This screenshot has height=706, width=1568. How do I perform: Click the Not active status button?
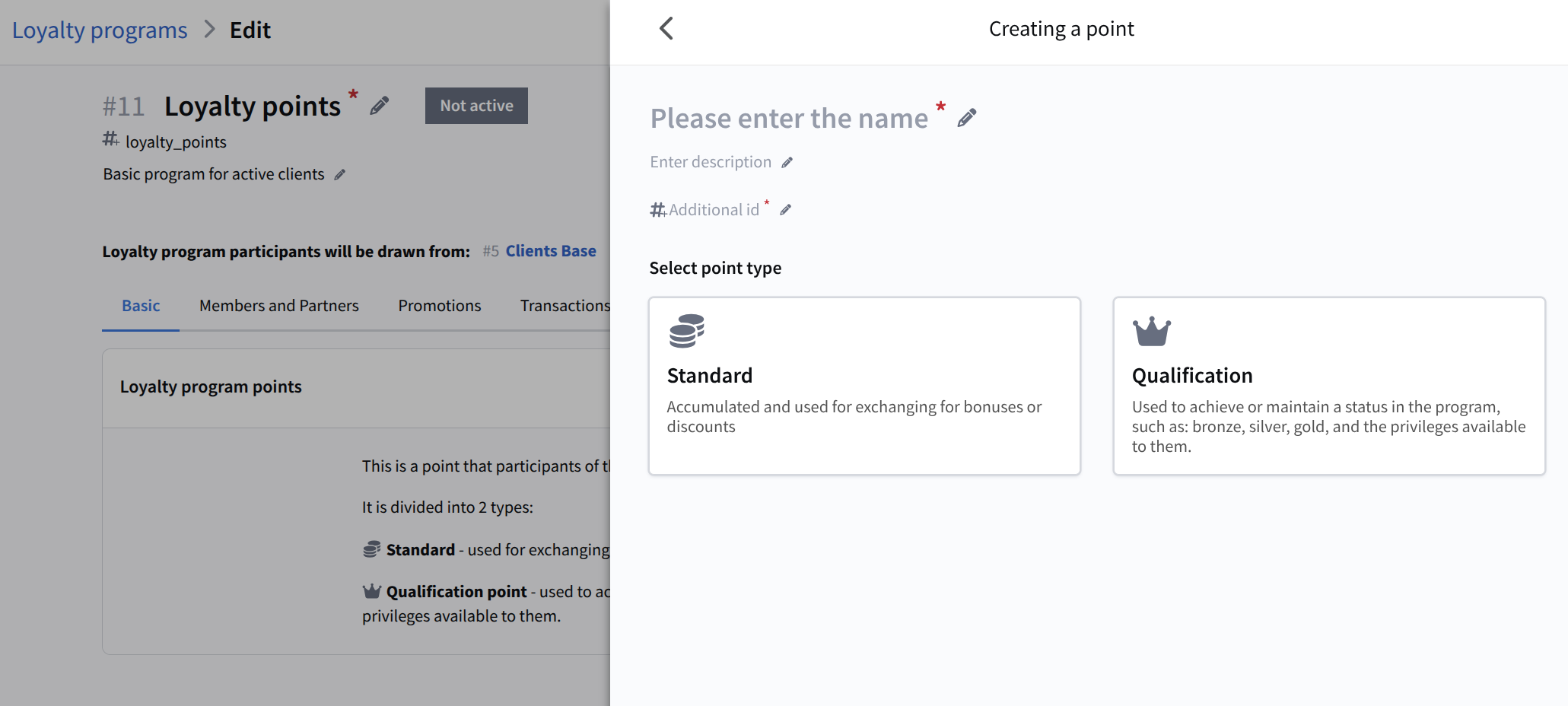[476, 106]
